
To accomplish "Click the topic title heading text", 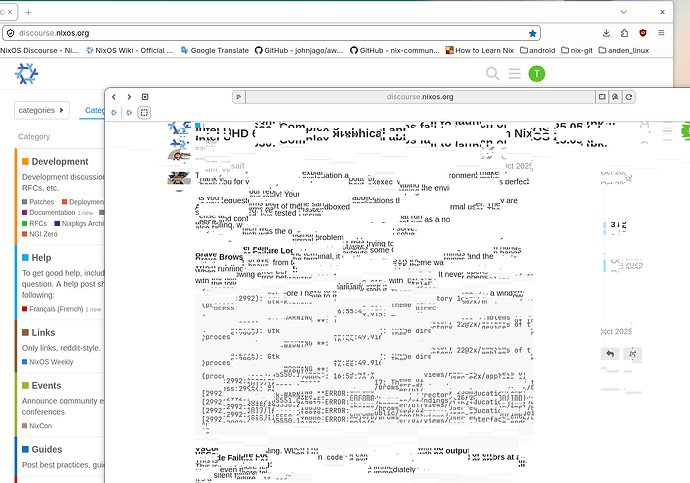I will click(405, 133).
